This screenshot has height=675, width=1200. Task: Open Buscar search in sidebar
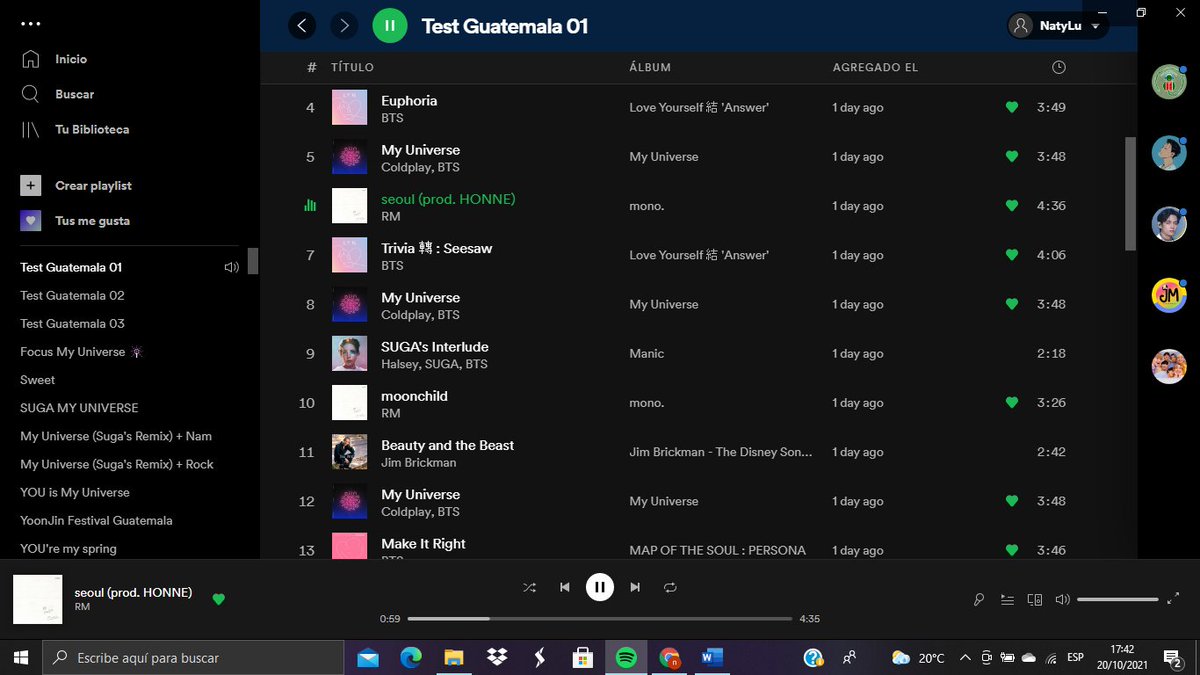pyautogui.click(x=58, y=94)
